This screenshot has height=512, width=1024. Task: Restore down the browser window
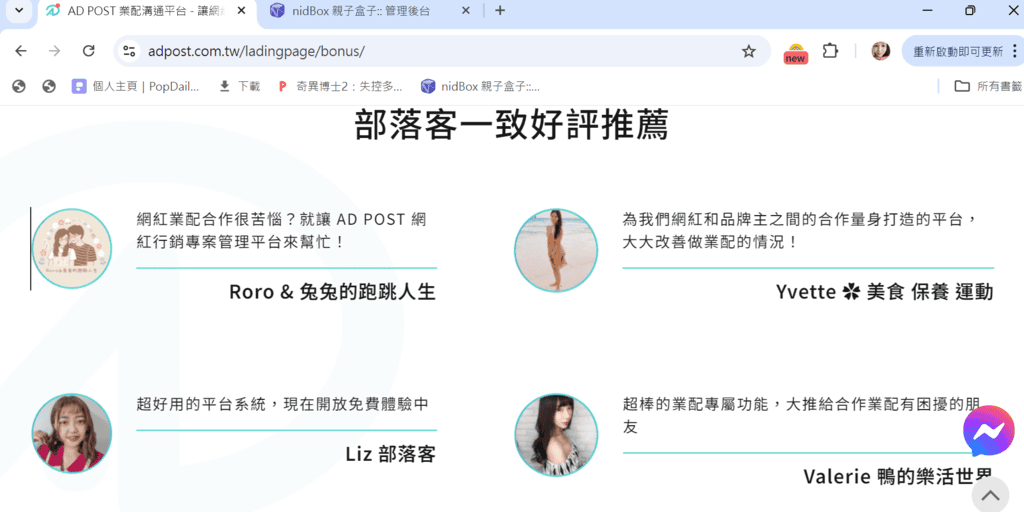click(x=970, y=10)
